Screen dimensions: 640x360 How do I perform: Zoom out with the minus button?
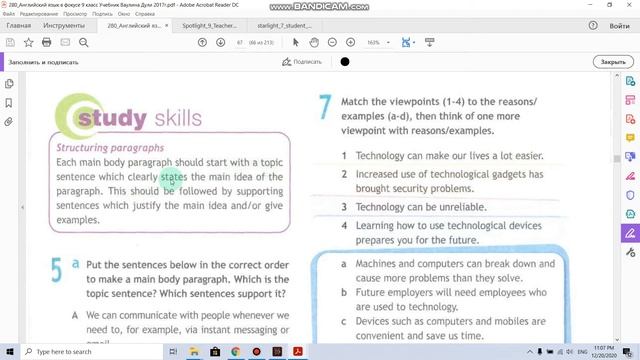[332, 42]
